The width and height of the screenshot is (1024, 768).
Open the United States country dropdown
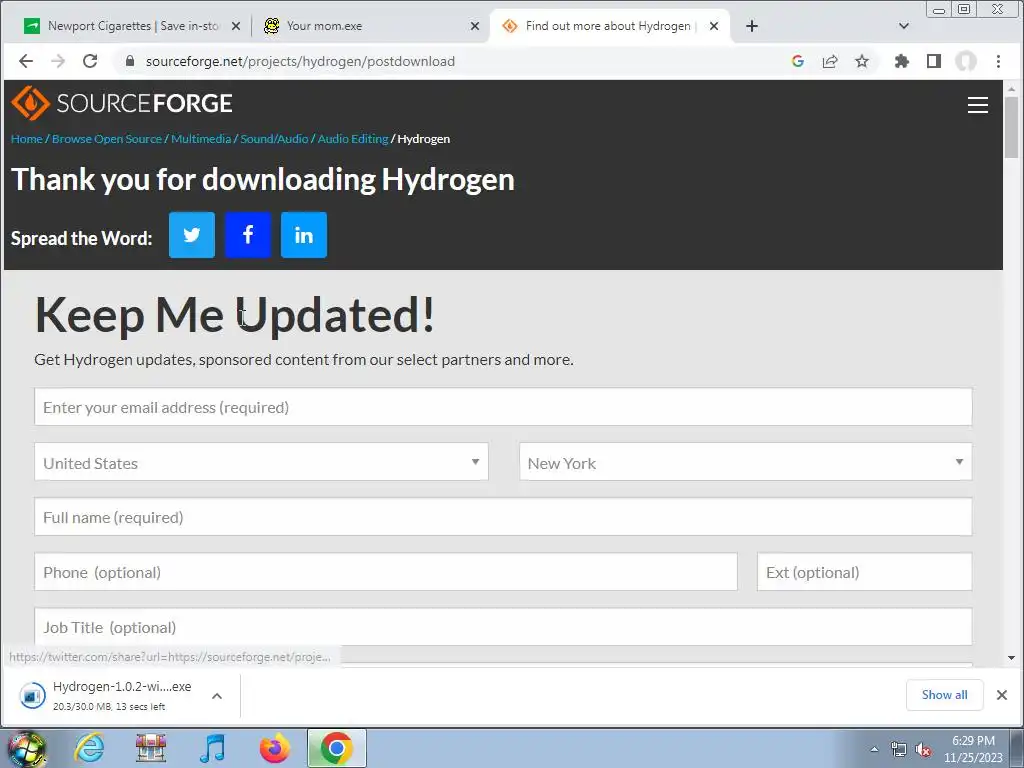pos(261,462)
